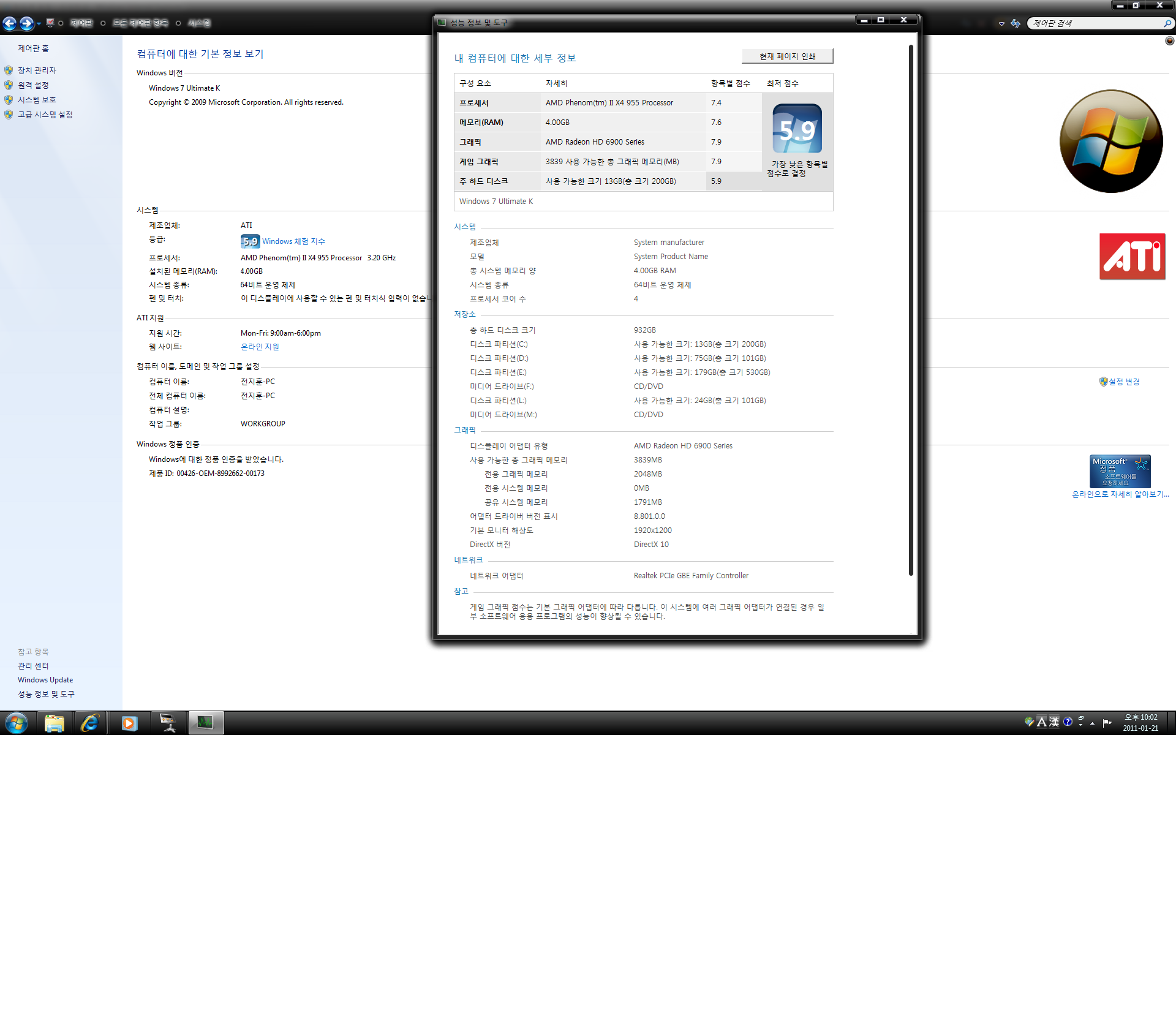The width and height of the screenshot is (1176, 1034).
Task: Click the round help icon below search box
Action: point(1169,40)
